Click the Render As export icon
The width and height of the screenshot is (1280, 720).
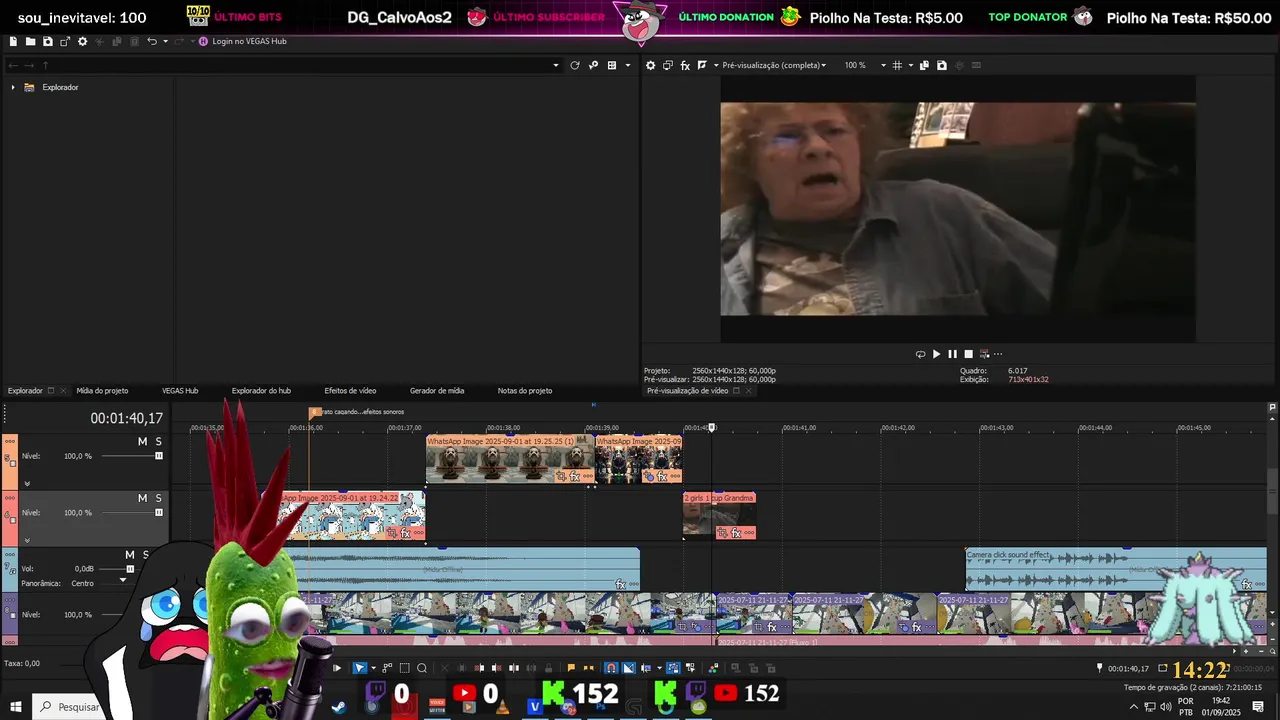[x=65, y=41]
